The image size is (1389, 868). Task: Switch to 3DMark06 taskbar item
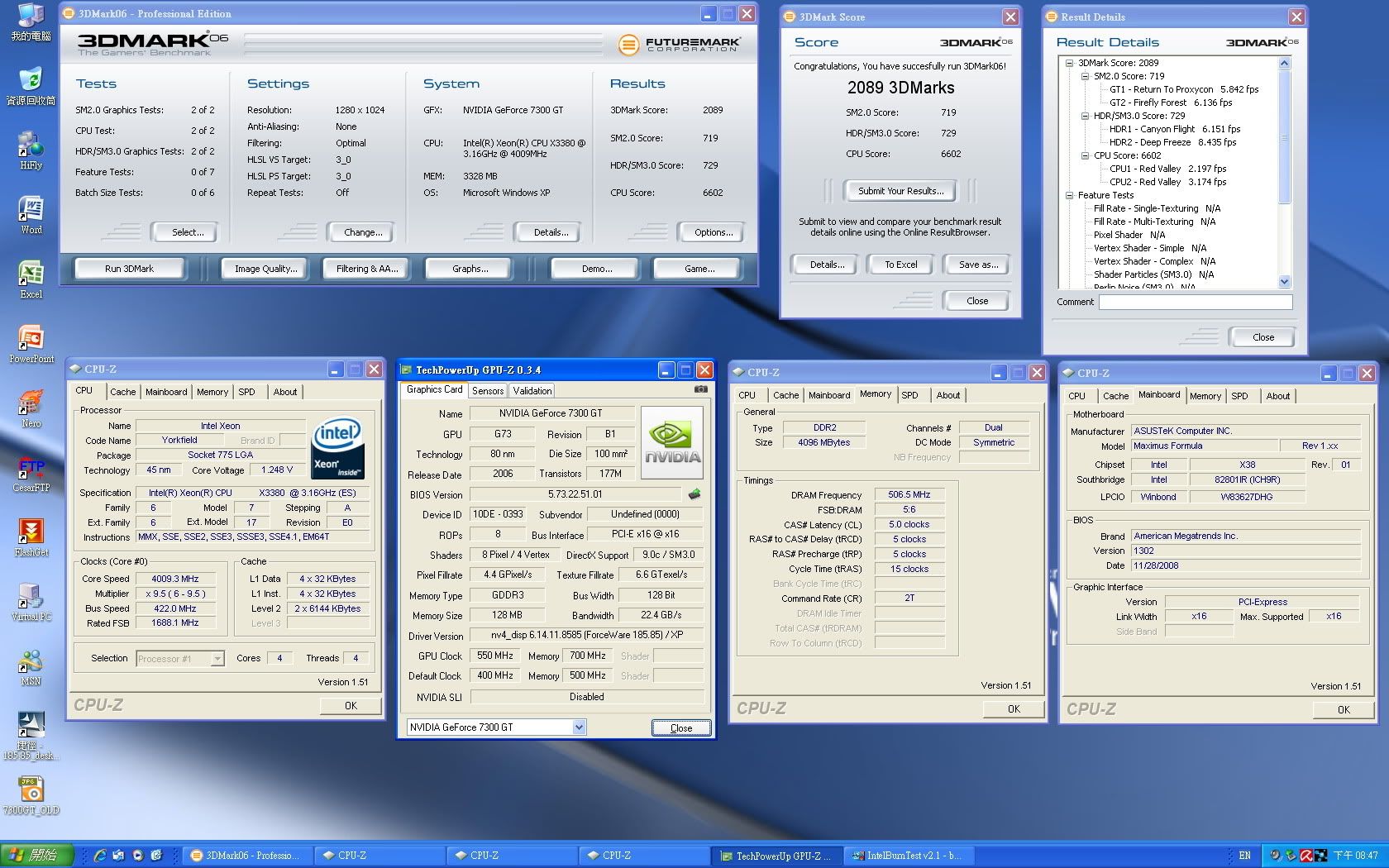pyautogui.click(x=248, y=856)
